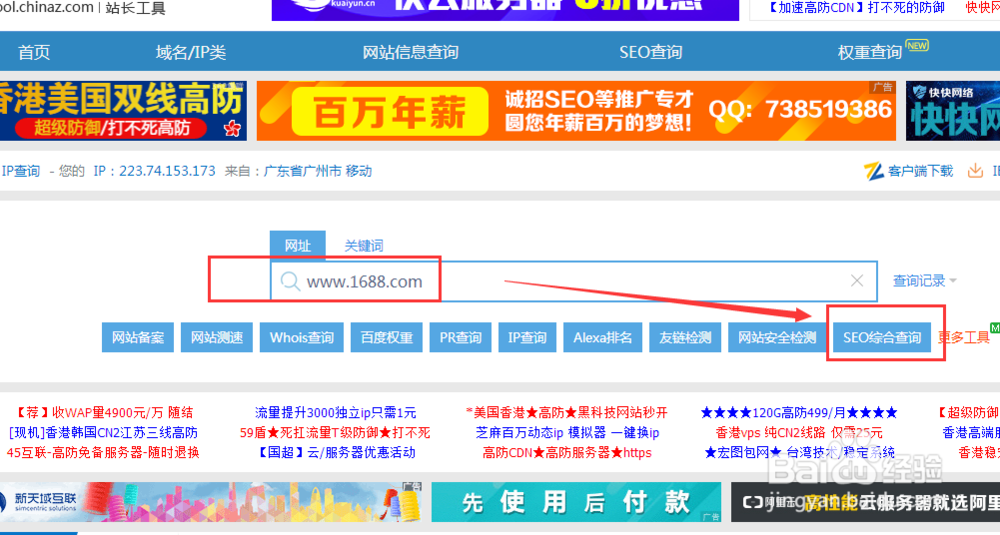Image resolution: width=1000 pixels, height=535 pixels.
Task: Click the 流量提升3000独立ip只需1元 link
Action: (x=335, y=413)
